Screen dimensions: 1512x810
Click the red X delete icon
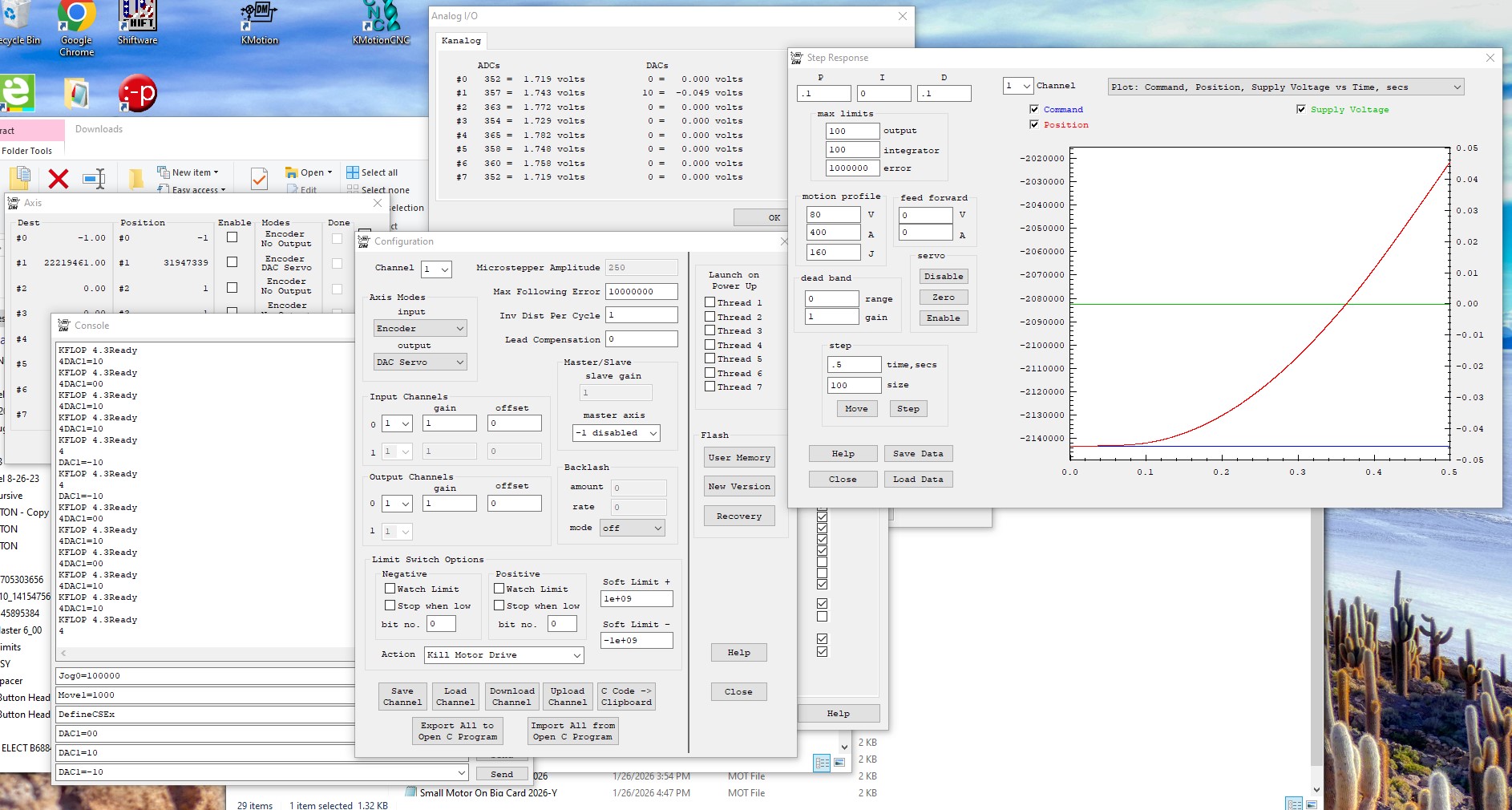point(59,179)
